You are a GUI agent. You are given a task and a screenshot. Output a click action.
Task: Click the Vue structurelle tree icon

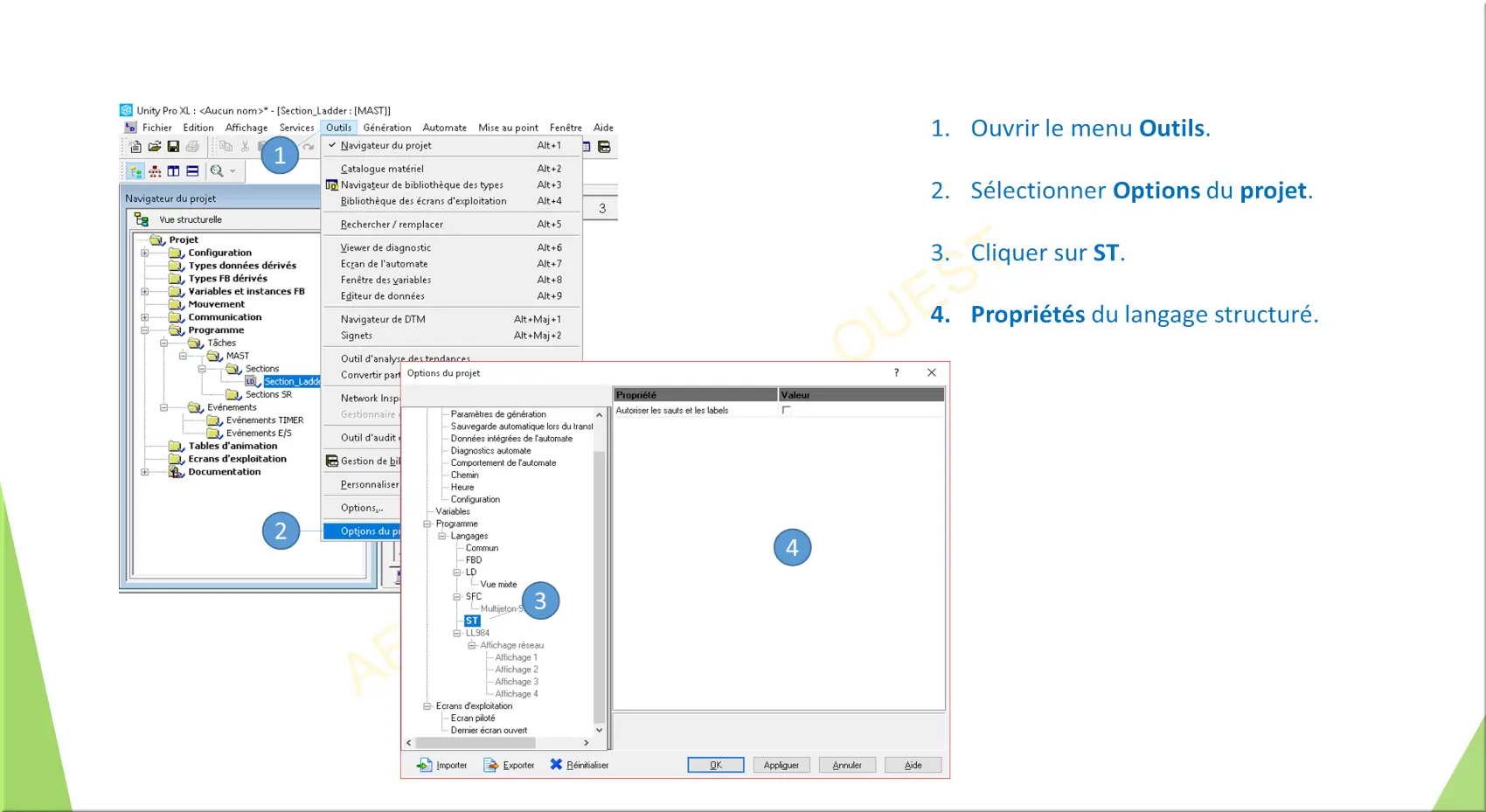pos(142,219)
